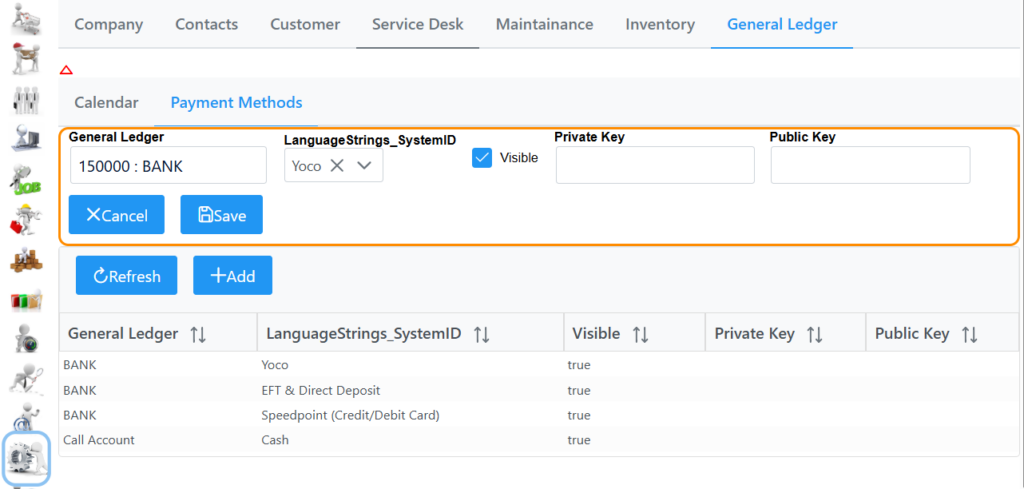Screen dimensions: 1024x489
Task: Click the red warning triangle icon
Action: click(x=66, y=70)
